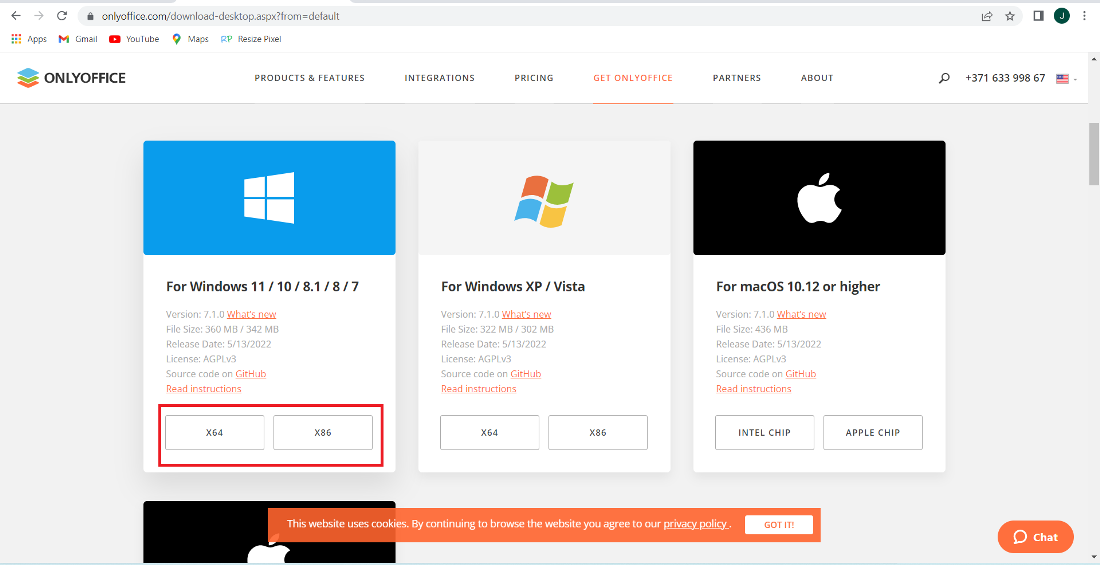Image resolution: width=1100 pixels, height=565 pixels.
Task: Click the page vertical scrollbar thumb
Action: 1093,154
